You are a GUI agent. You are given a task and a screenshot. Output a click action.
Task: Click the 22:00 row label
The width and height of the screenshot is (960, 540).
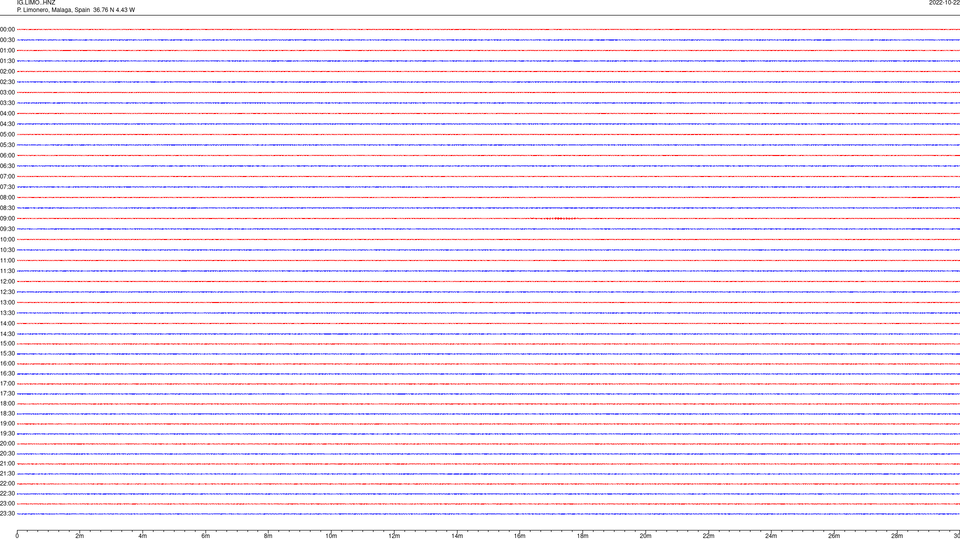click(7, 484)
